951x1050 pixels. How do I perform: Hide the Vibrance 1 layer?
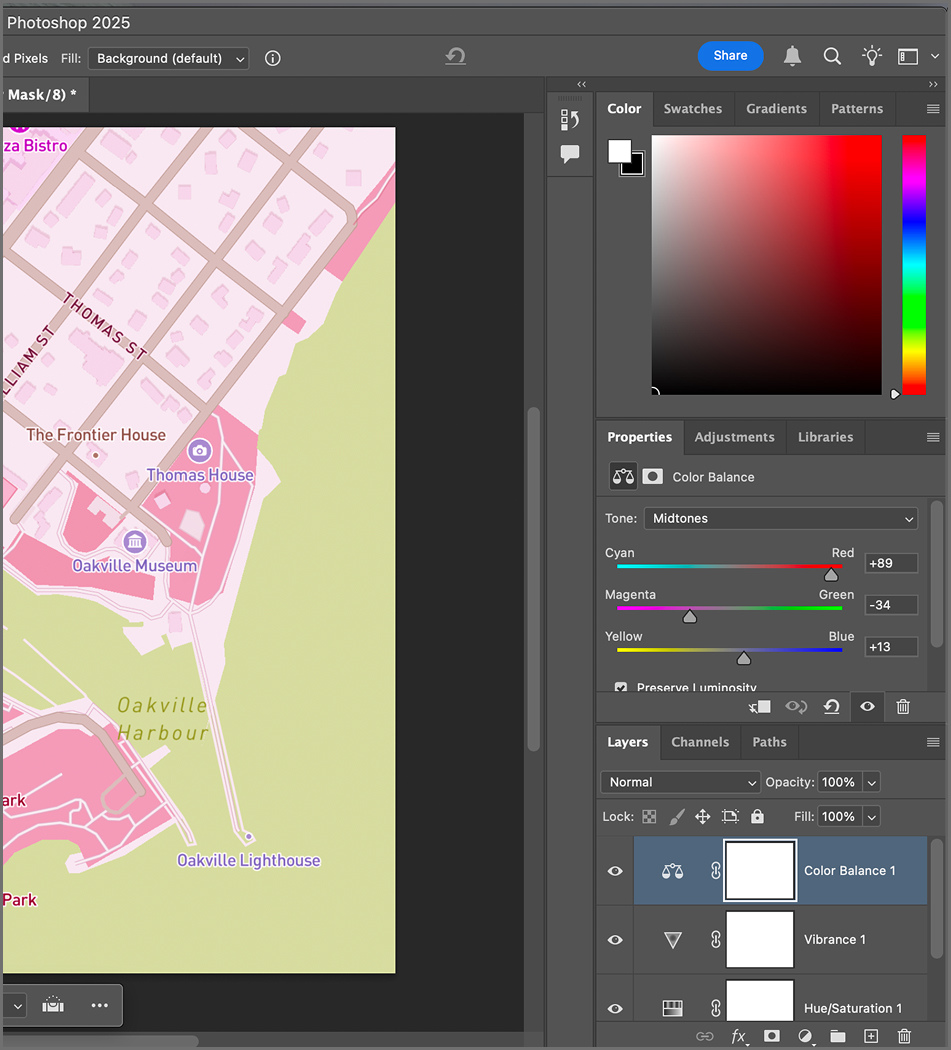(x=615, y=939)
